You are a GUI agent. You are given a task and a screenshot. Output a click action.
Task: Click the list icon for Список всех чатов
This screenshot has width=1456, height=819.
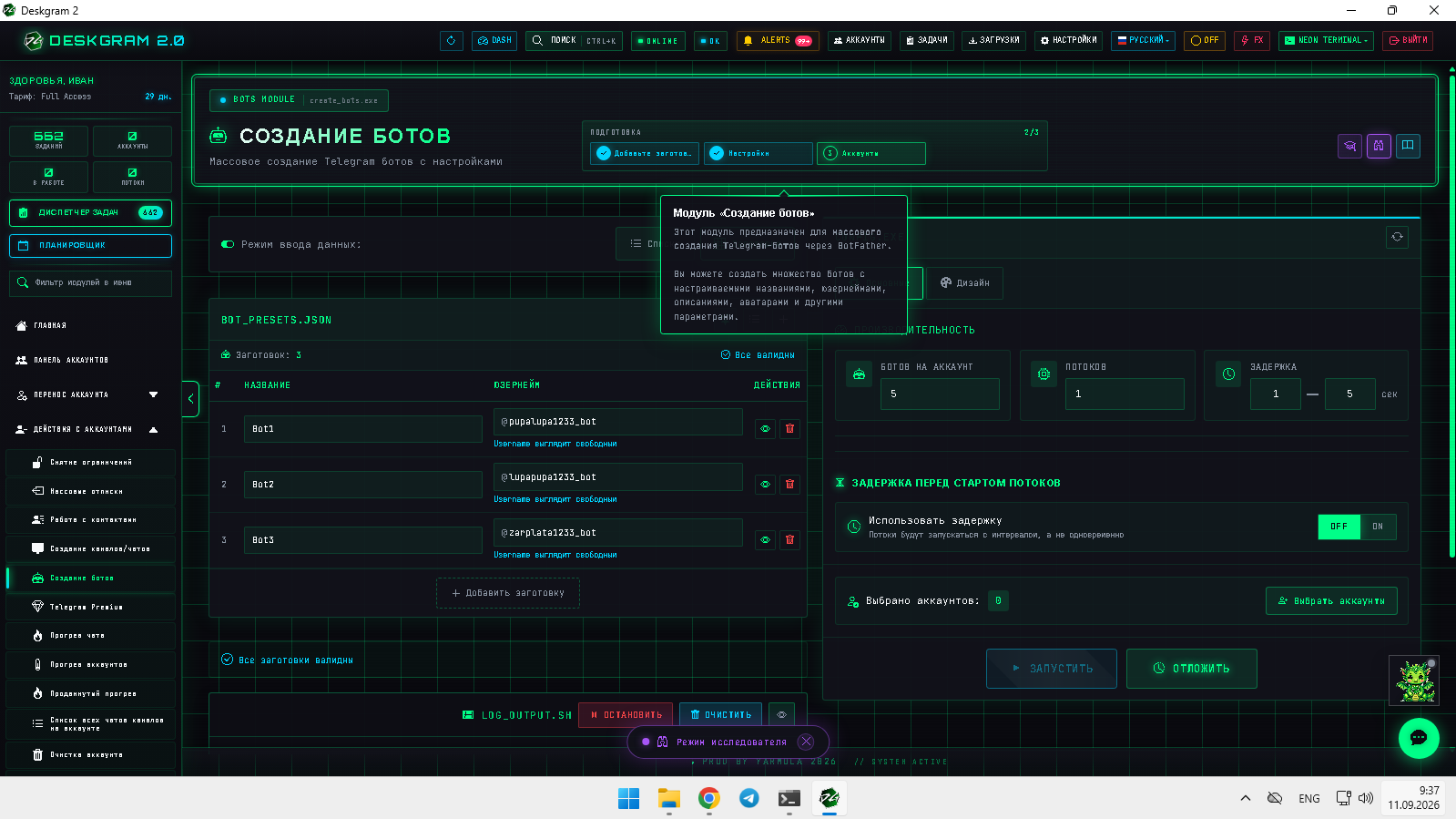point(37,723)
